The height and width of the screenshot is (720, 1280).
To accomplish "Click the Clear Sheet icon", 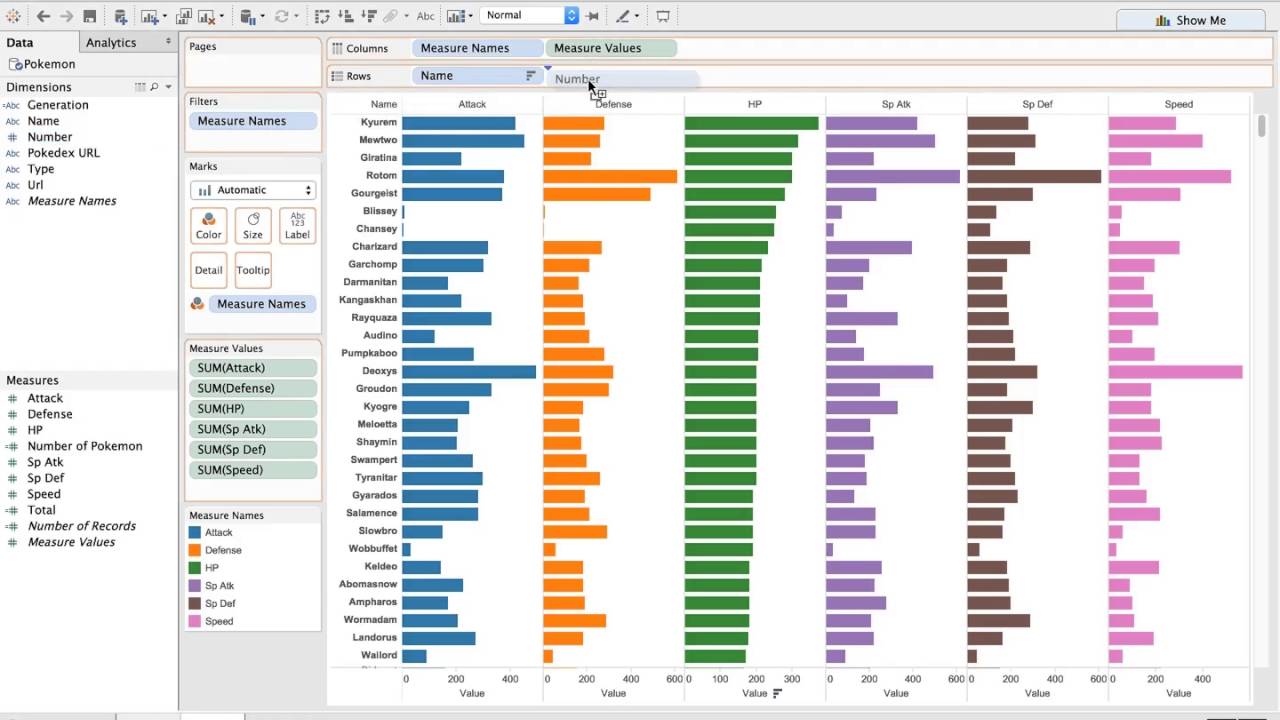I will coord(207,16).
